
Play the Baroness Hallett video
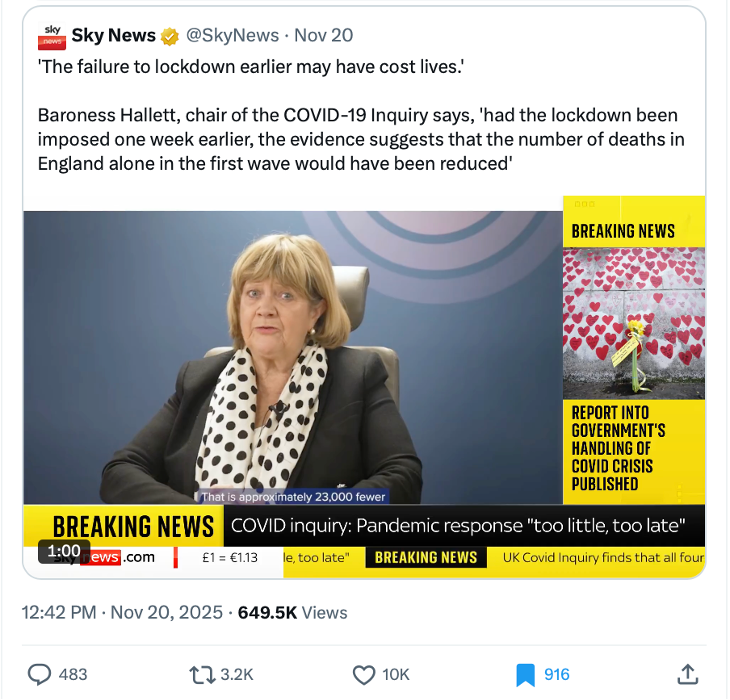[x=293, y=357]
